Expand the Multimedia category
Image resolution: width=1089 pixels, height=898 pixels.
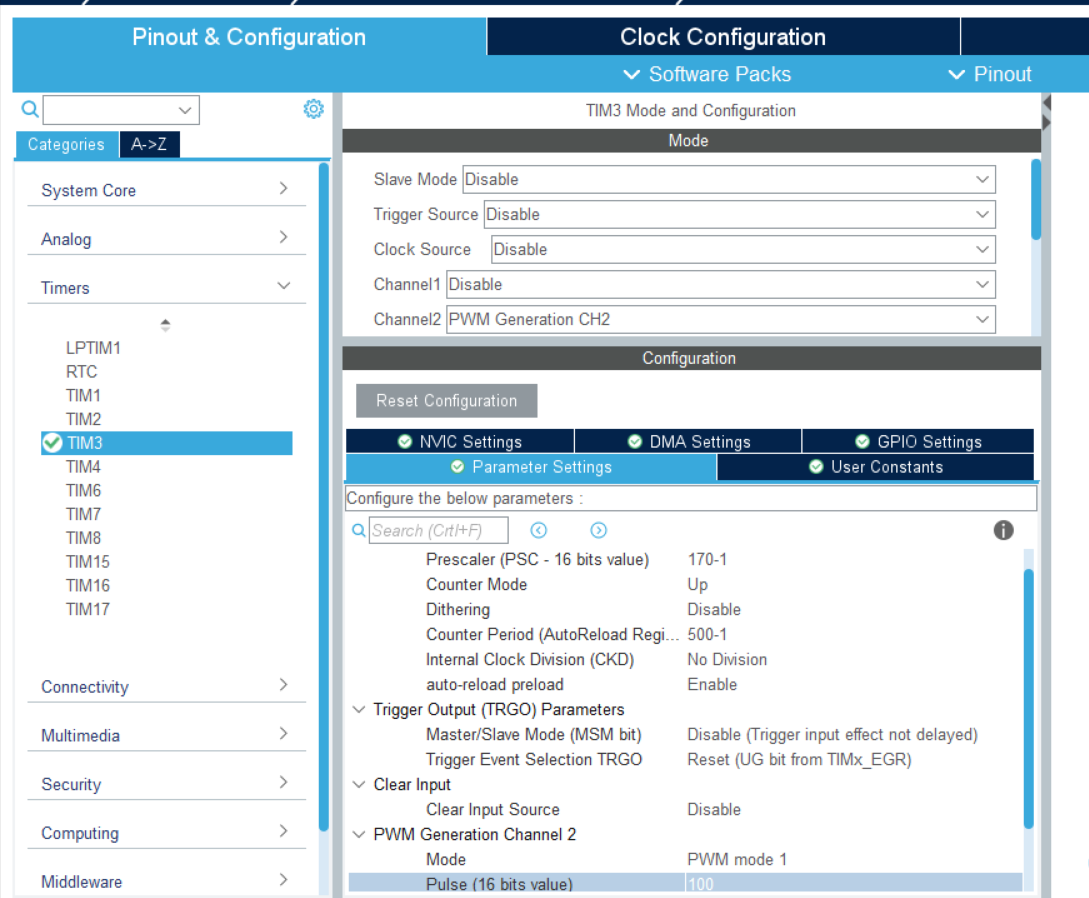pos(166,735)
